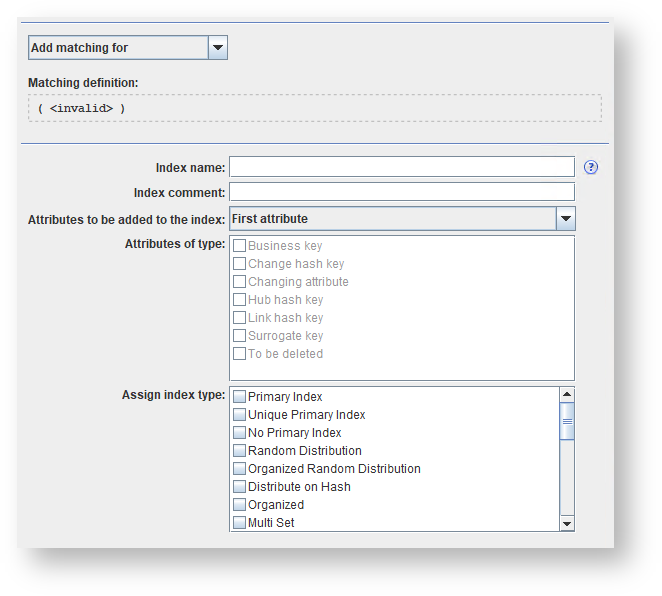The width and height of the screenshot is (662, 596).
Task: Click the index type list scroll-up arrow
Action: point(567,395)
